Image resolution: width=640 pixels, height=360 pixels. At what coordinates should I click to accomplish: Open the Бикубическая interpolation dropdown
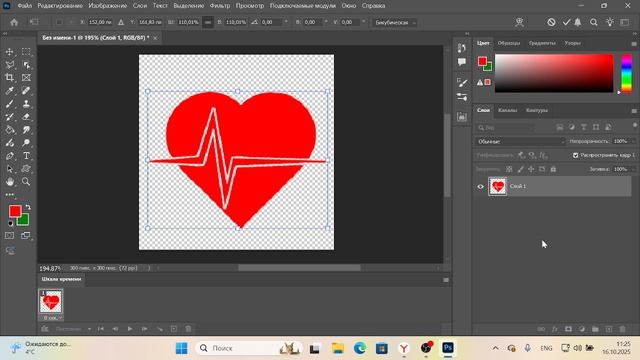pos(394,22)
